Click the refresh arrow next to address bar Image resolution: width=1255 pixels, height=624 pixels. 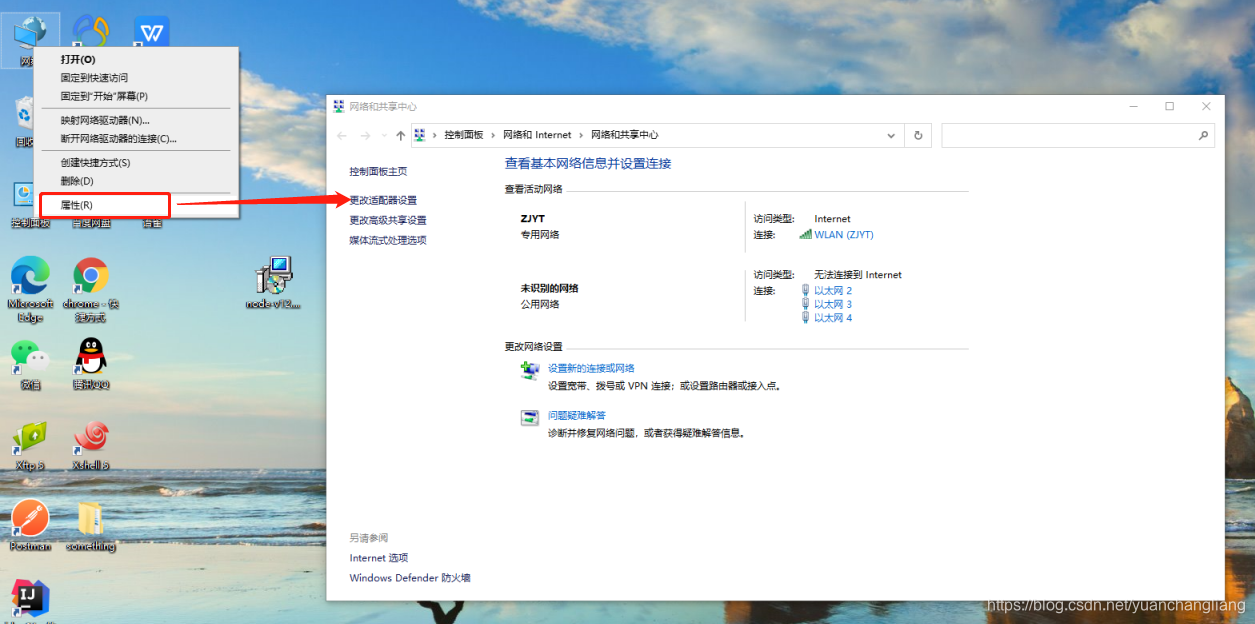(x=918, y=135)
